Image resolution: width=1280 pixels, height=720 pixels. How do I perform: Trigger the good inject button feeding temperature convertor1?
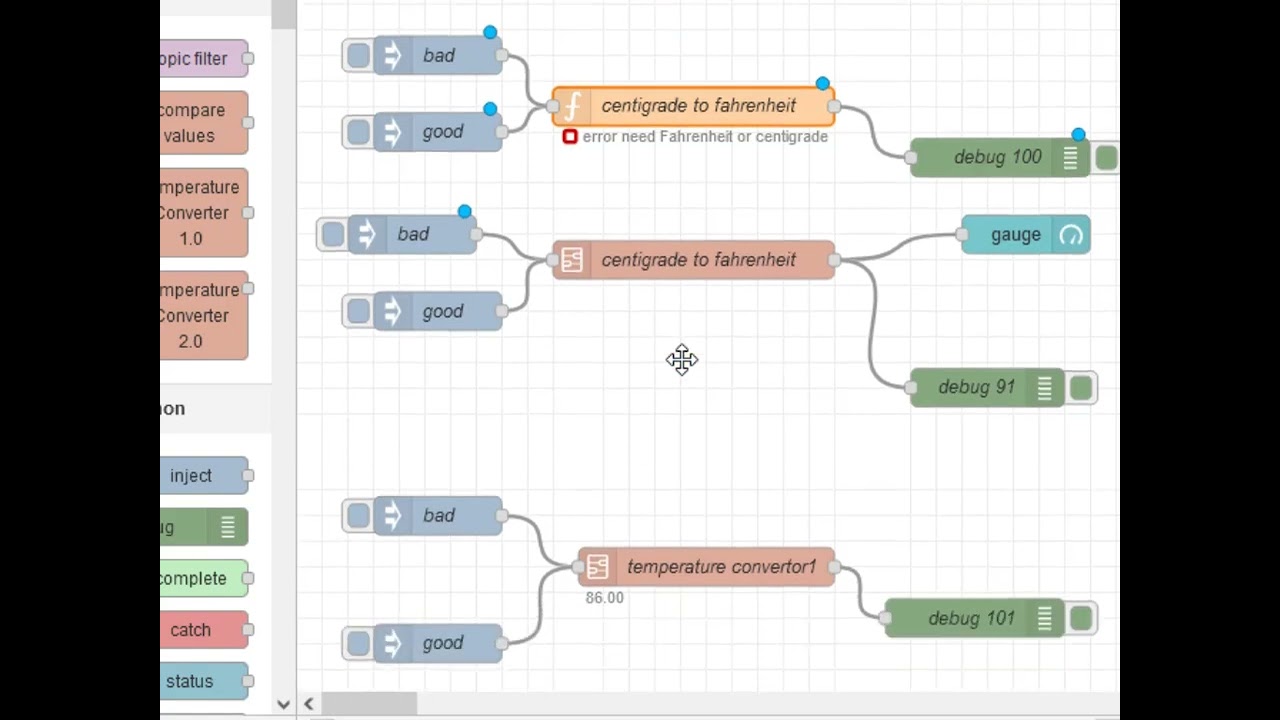point(358,643)
